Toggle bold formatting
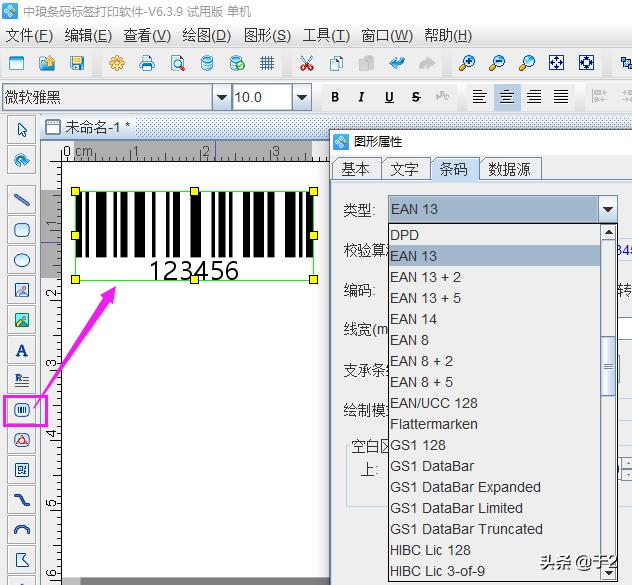The height and width of the screenshot is (585, 632). [x=335, y=97]
